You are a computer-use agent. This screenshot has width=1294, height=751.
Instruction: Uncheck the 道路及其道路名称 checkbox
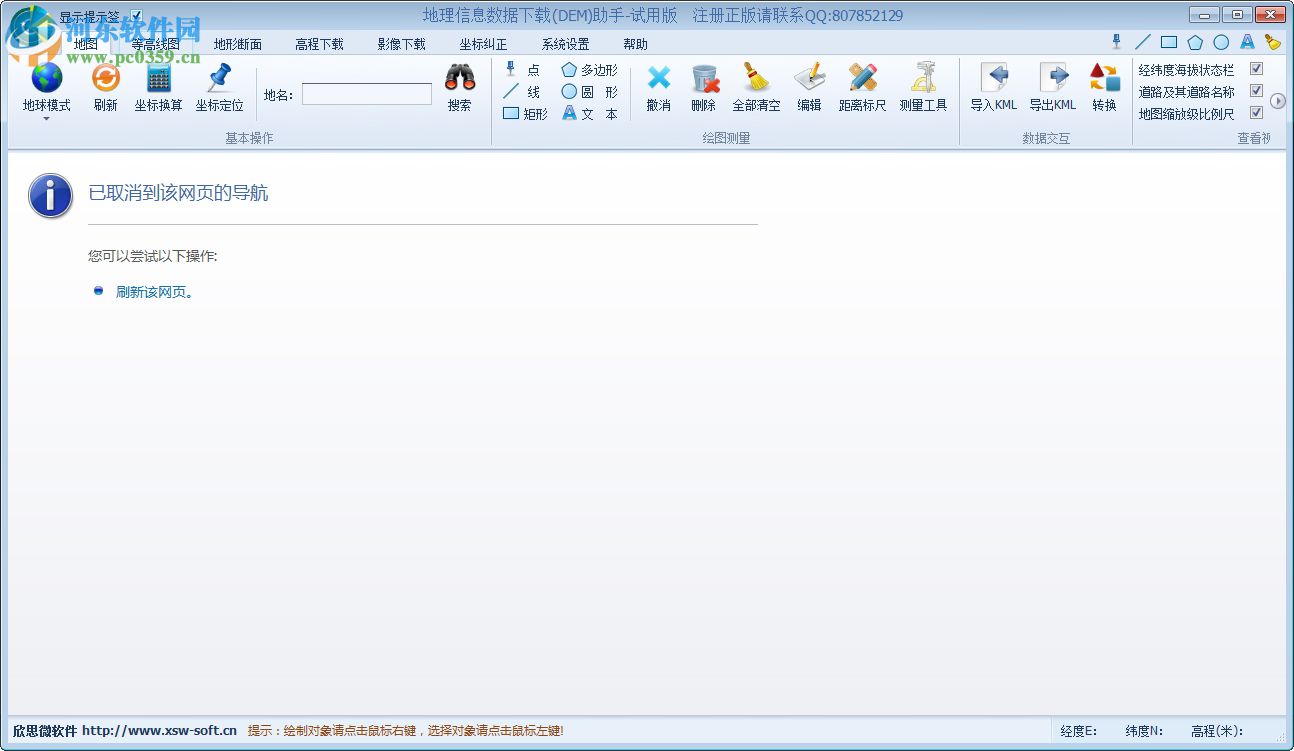(1257, 91)
